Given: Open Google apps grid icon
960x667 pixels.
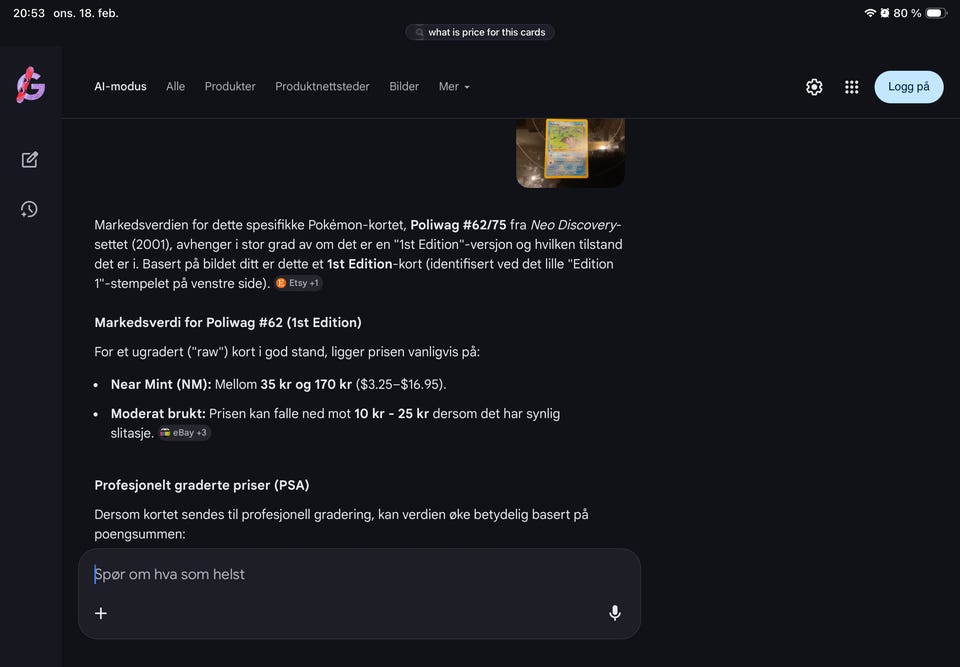Looking at the screenshot, I should (x=851, y=87).
